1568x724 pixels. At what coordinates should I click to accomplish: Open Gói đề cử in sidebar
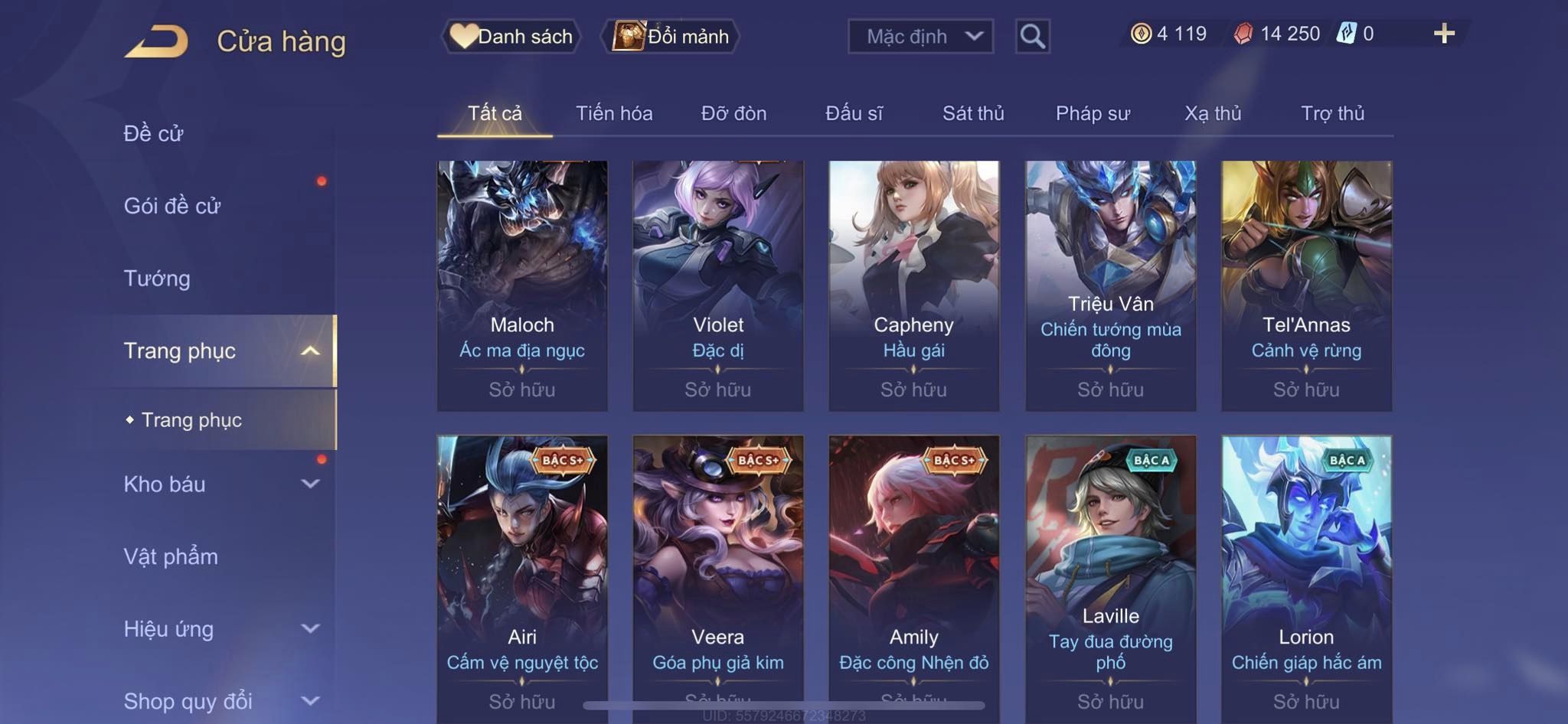[x=172, y=206]
